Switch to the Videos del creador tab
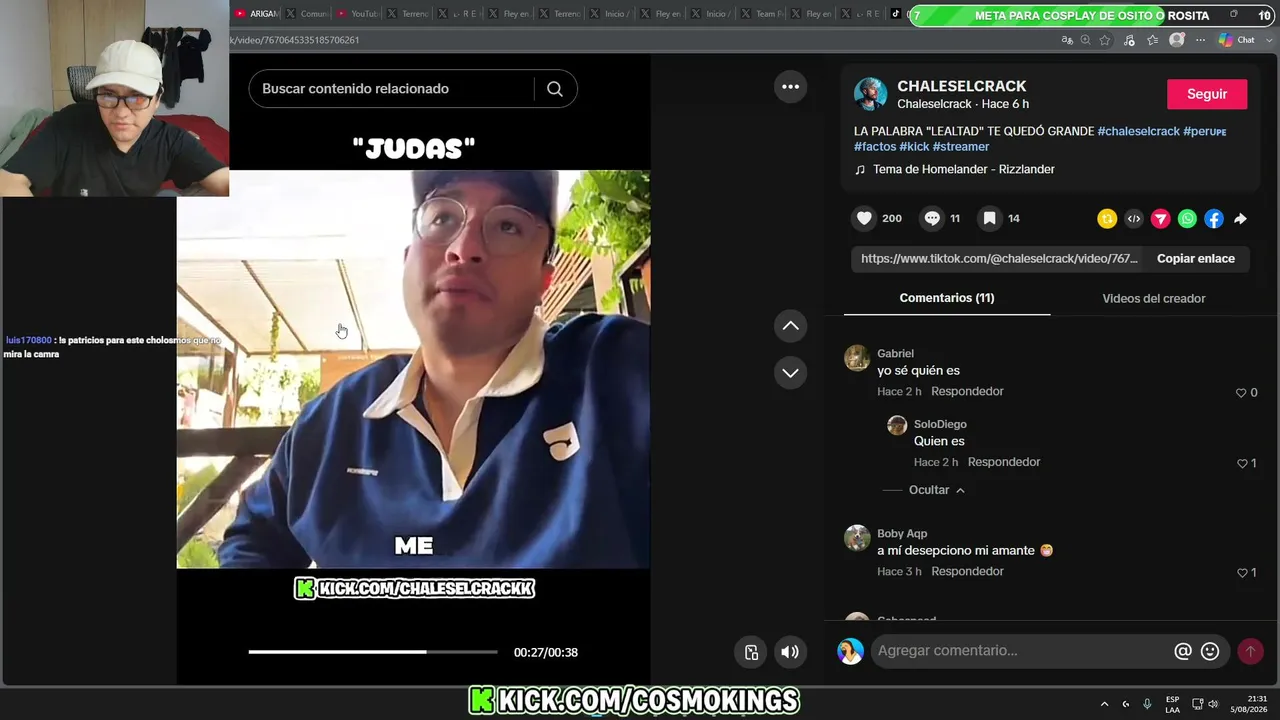Viewport: 1280px width, 720px height. coord(1154,299)
